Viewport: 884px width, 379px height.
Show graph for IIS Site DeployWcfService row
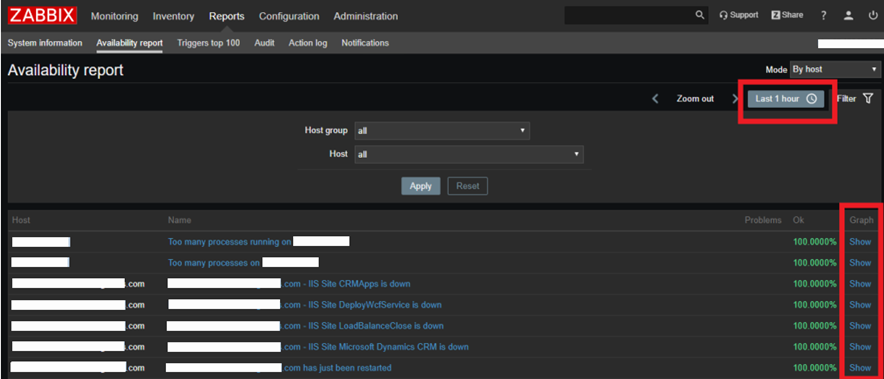[860, 305]
